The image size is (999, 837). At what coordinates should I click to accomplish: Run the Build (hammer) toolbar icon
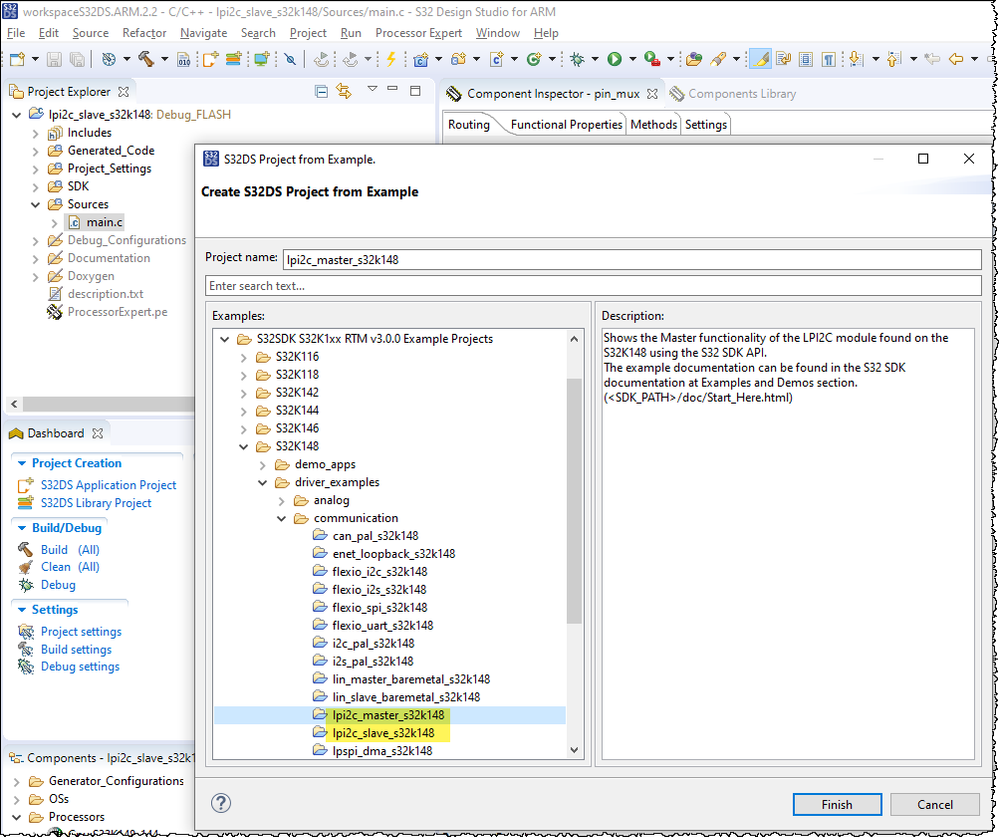(x=148, y=60)
